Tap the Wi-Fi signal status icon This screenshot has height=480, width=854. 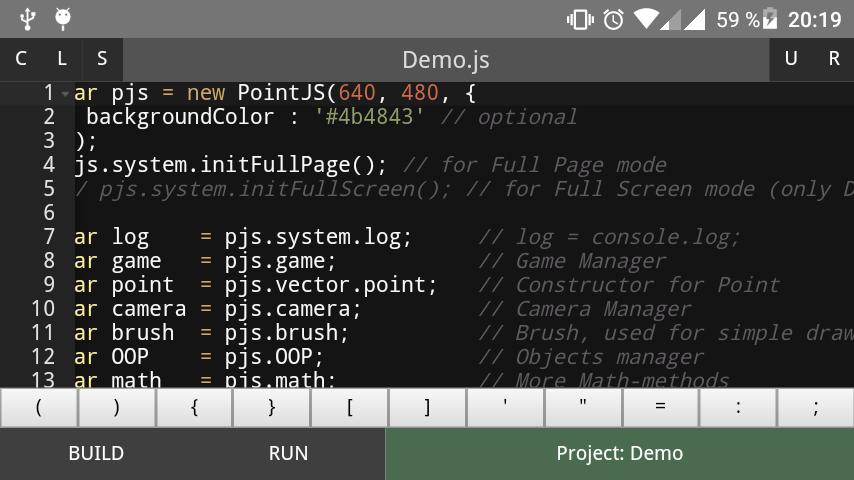(646, 20)
